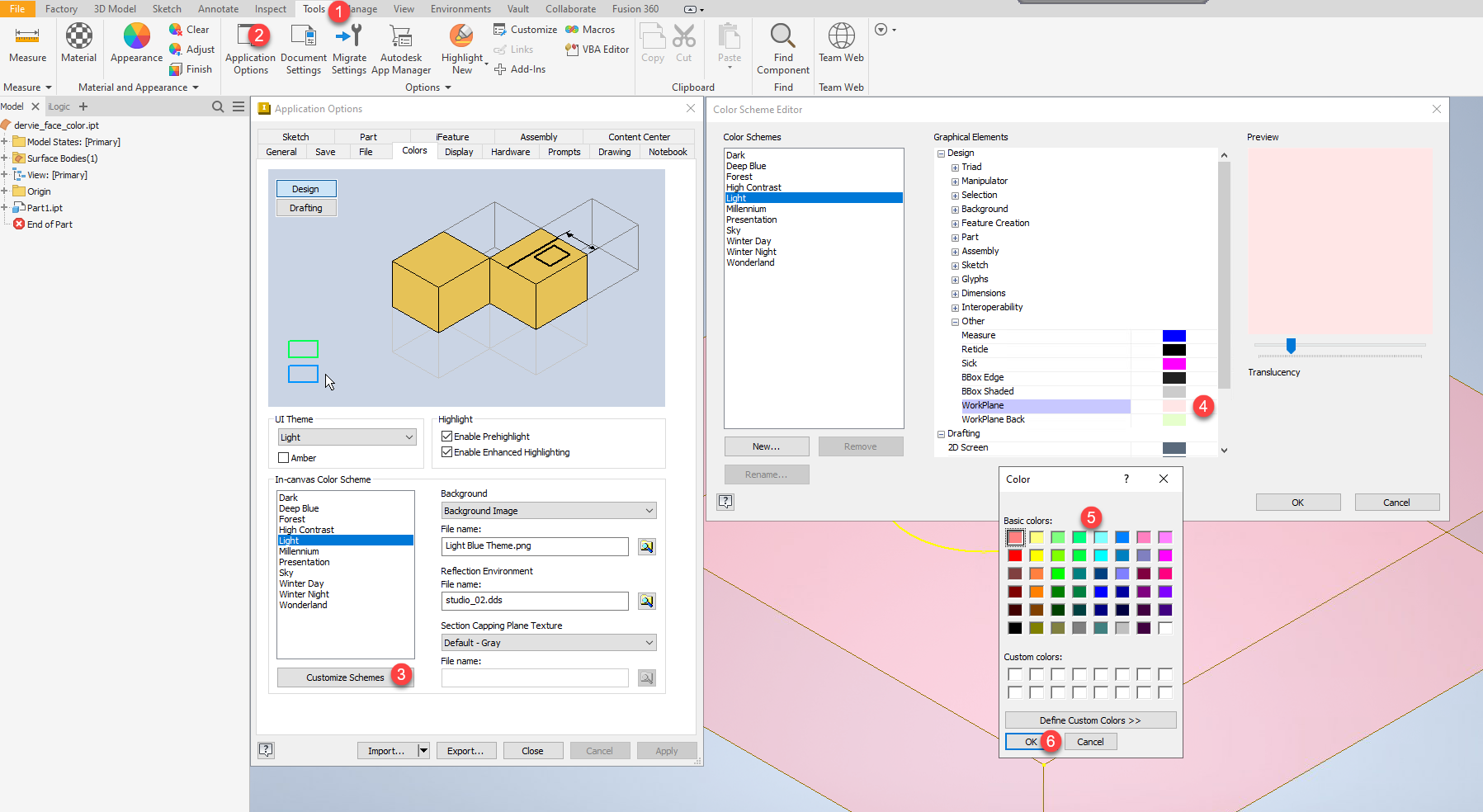Browse for Reflection Environment file
Image resolution: width=1483 pixels, height=812 pixels.
(x=647, y=601)
